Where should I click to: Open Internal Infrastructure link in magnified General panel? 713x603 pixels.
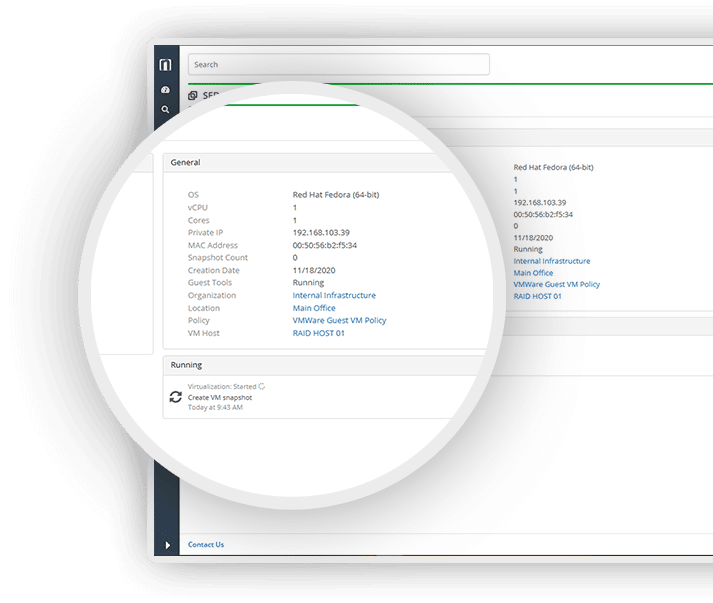[x=334, y=296]
